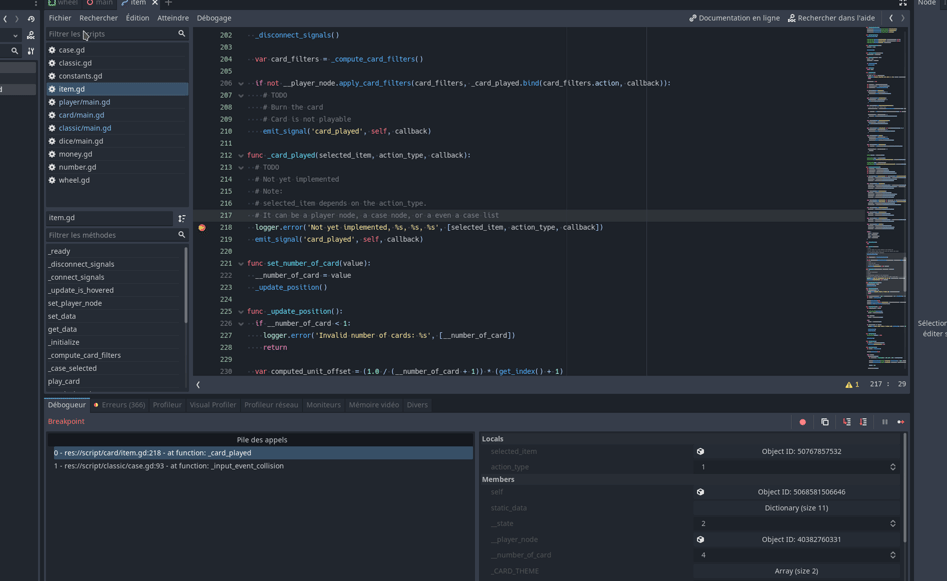The height and width of the screenshot is (581, 947).
Task: Open number.gd script
Action: pyautogui.click(x=117, y=167)
